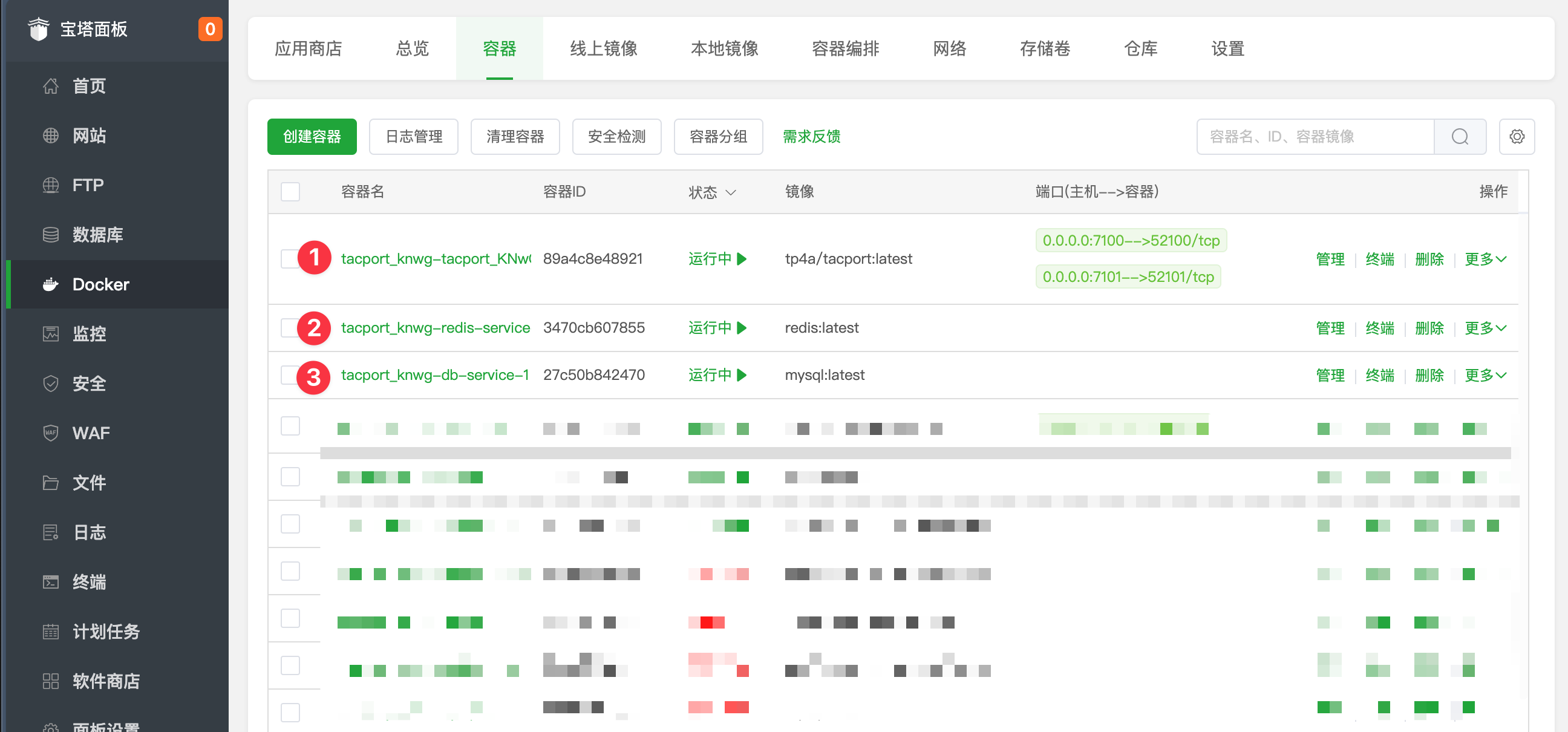Switch to the 线上镜像 tab
The height and width of the screenshot is (732, 1568).
click(603, 48)
